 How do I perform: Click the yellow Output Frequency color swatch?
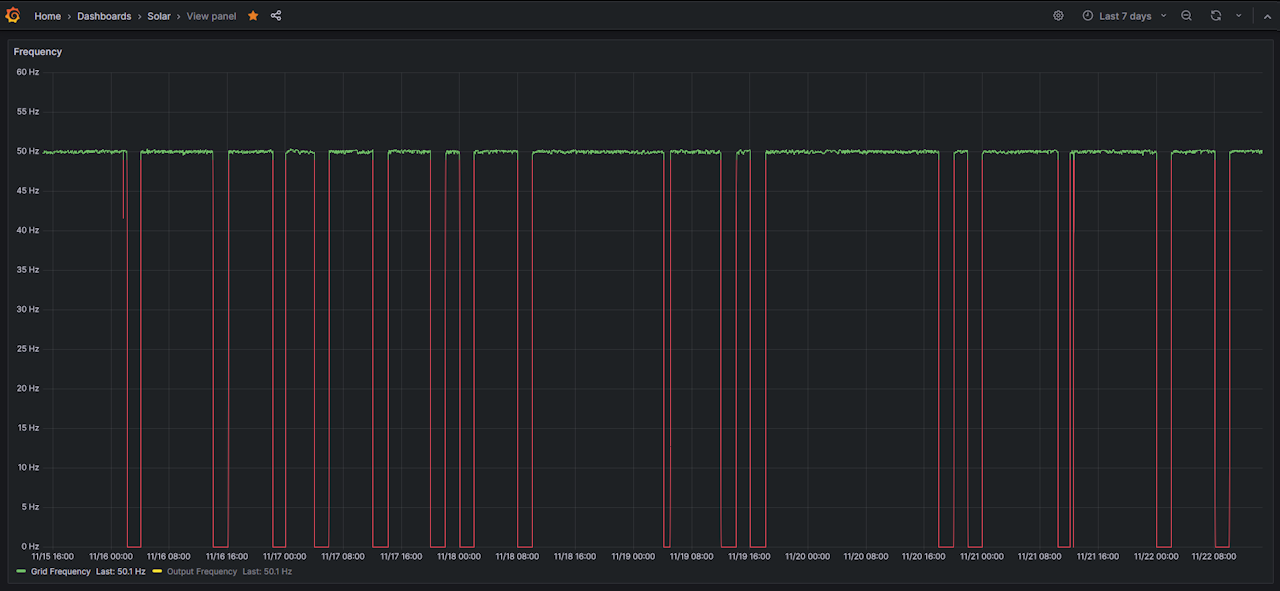tap(157, 572)
